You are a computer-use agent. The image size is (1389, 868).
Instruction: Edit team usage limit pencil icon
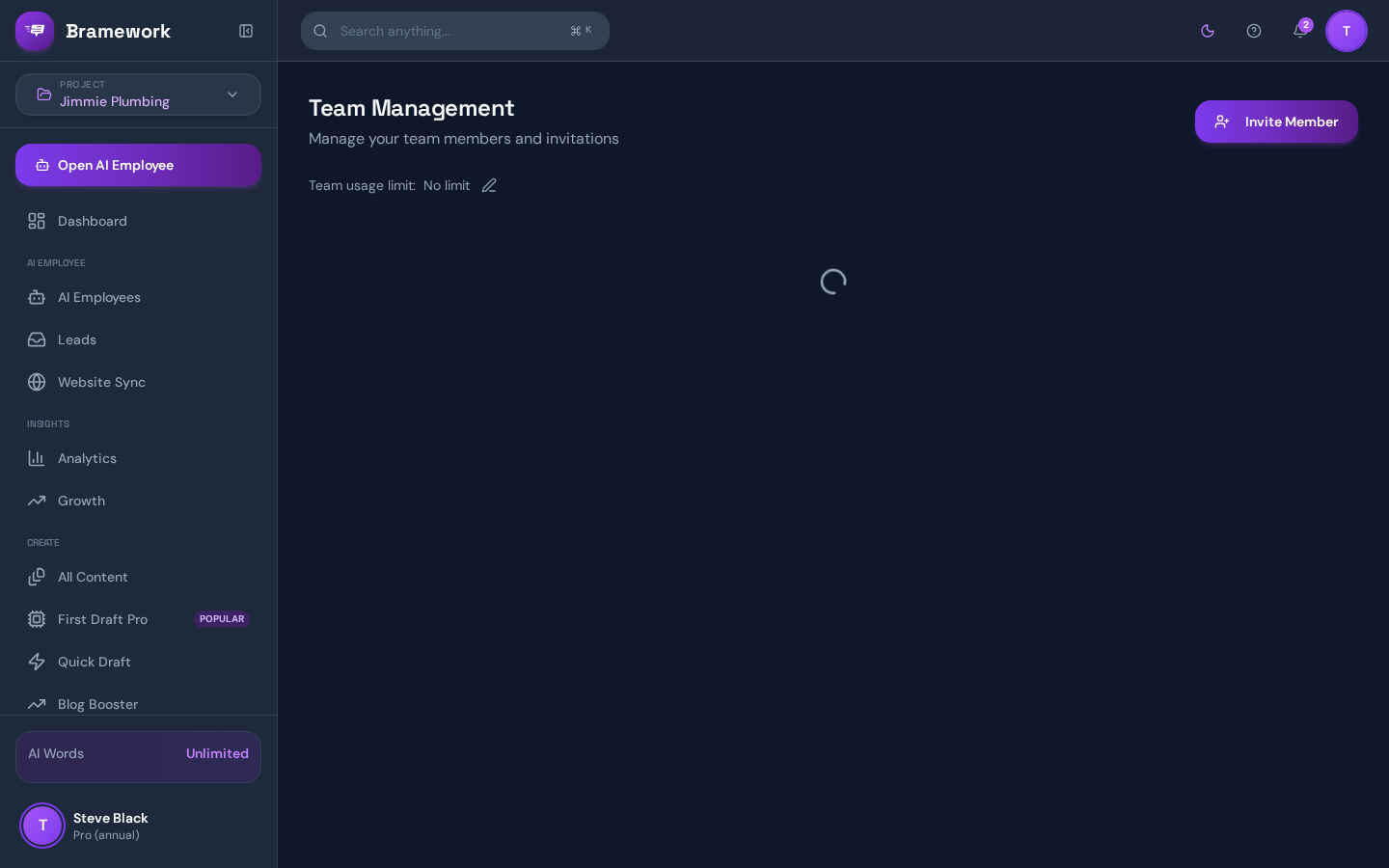489,185
